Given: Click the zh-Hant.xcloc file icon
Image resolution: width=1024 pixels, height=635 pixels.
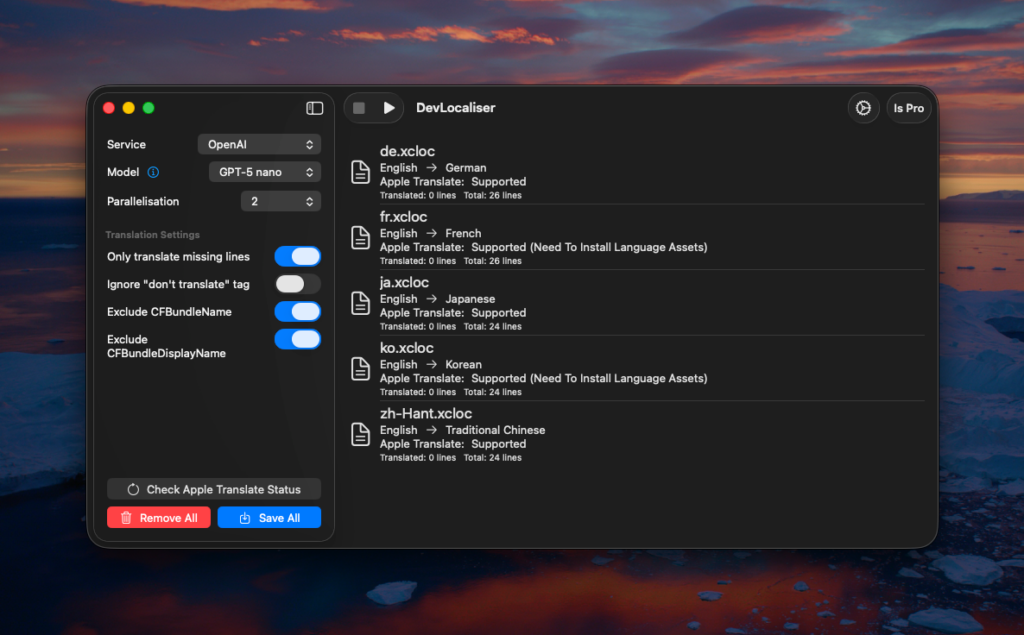Looking at the screenshot, I should [360, 434].
